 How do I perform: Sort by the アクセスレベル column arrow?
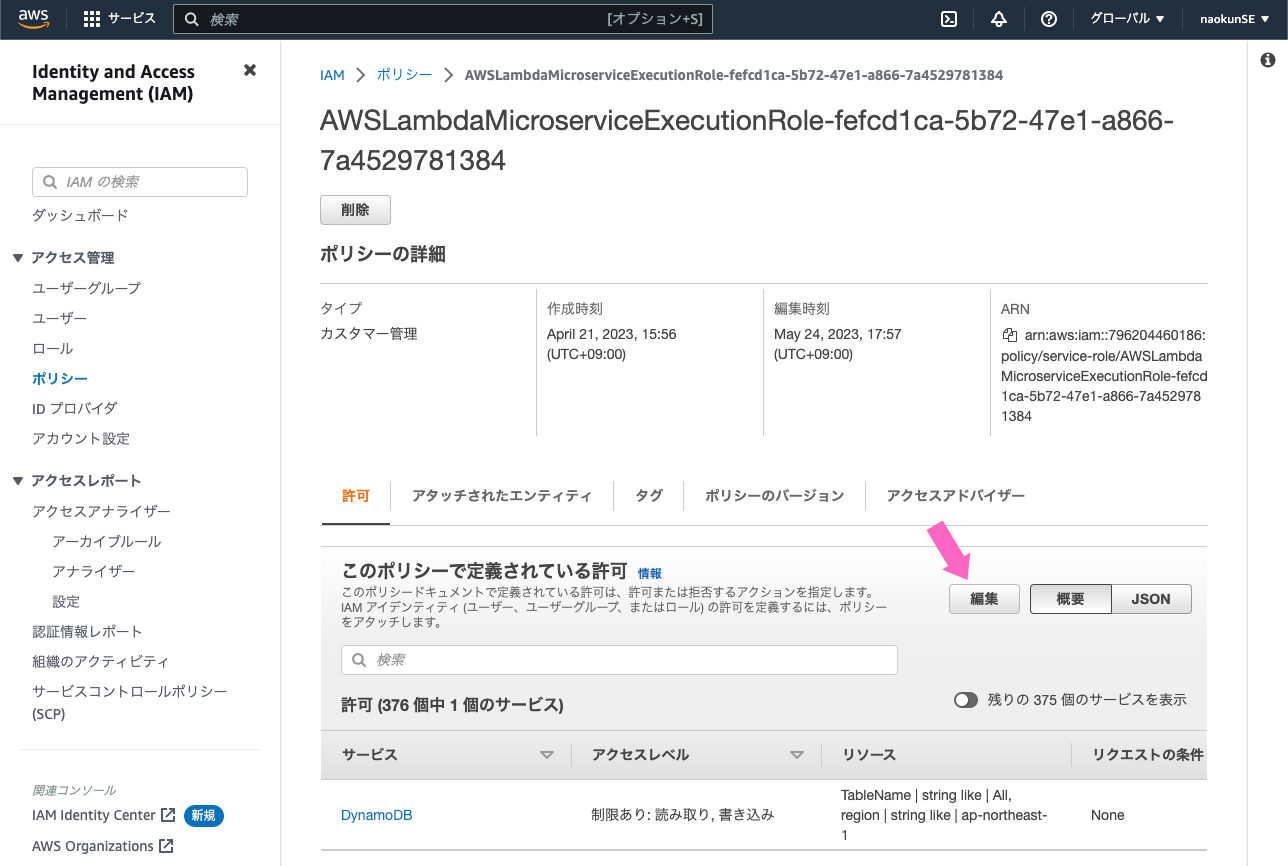click(x=797, y=755)
